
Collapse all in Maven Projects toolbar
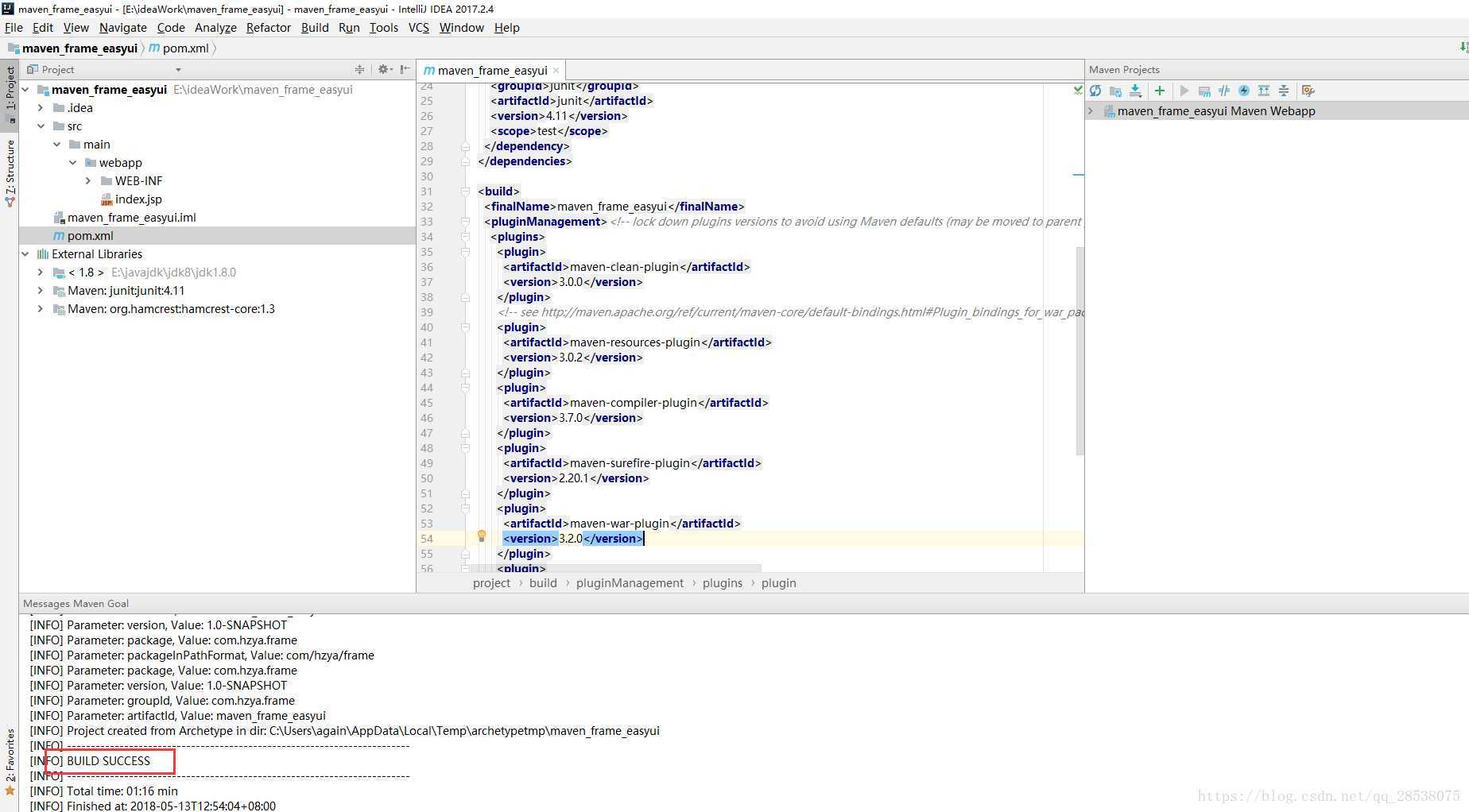[1283, 91]
